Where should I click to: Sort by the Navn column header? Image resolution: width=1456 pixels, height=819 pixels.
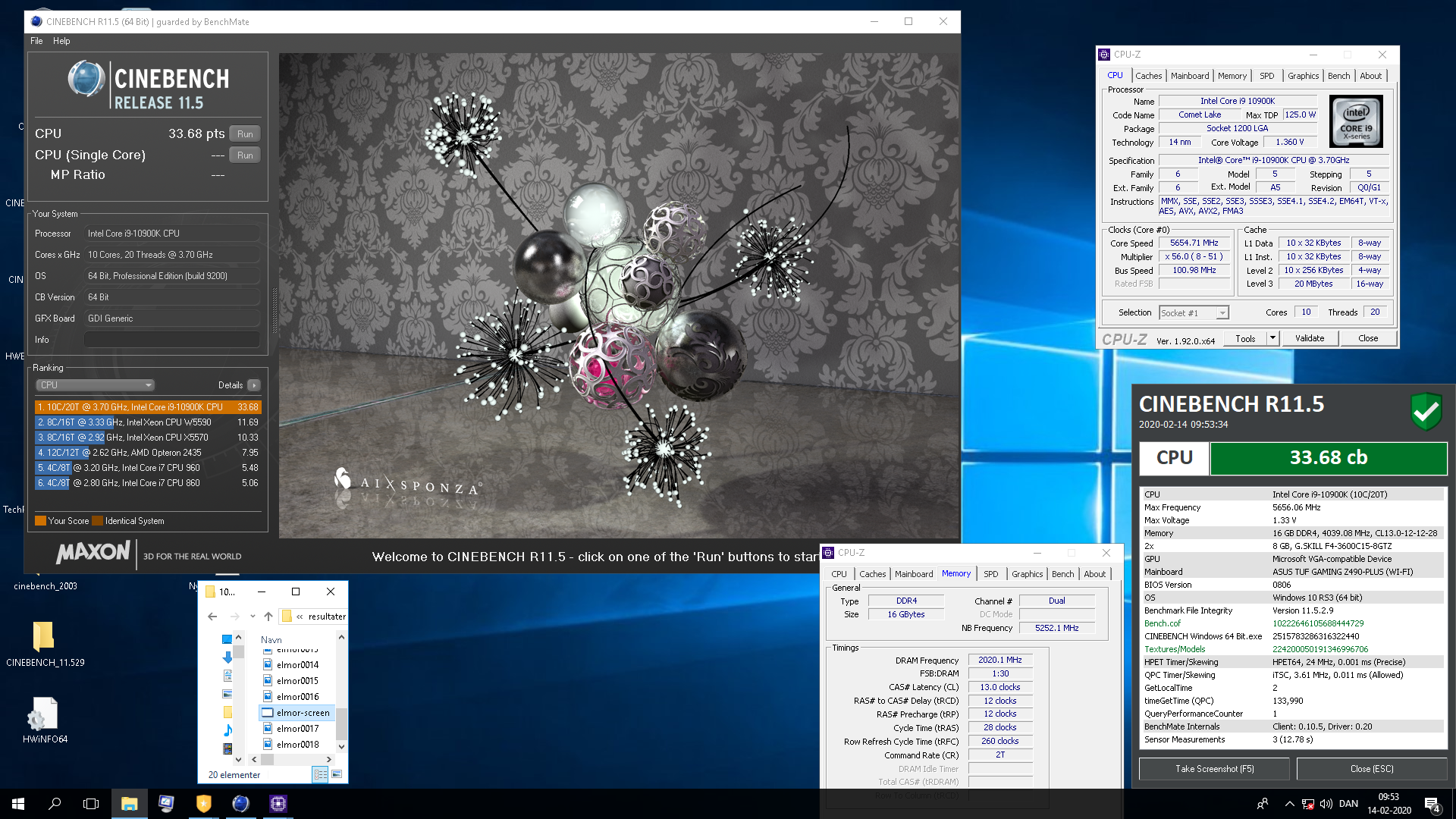click(x=271, y=639)
